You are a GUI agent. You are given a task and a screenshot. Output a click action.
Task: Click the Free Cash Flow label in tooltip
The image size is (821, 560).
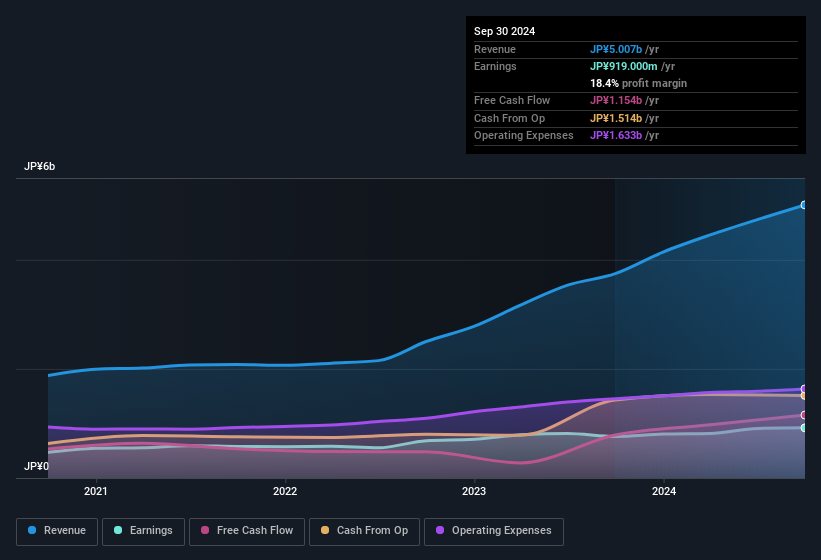[512, 100]
